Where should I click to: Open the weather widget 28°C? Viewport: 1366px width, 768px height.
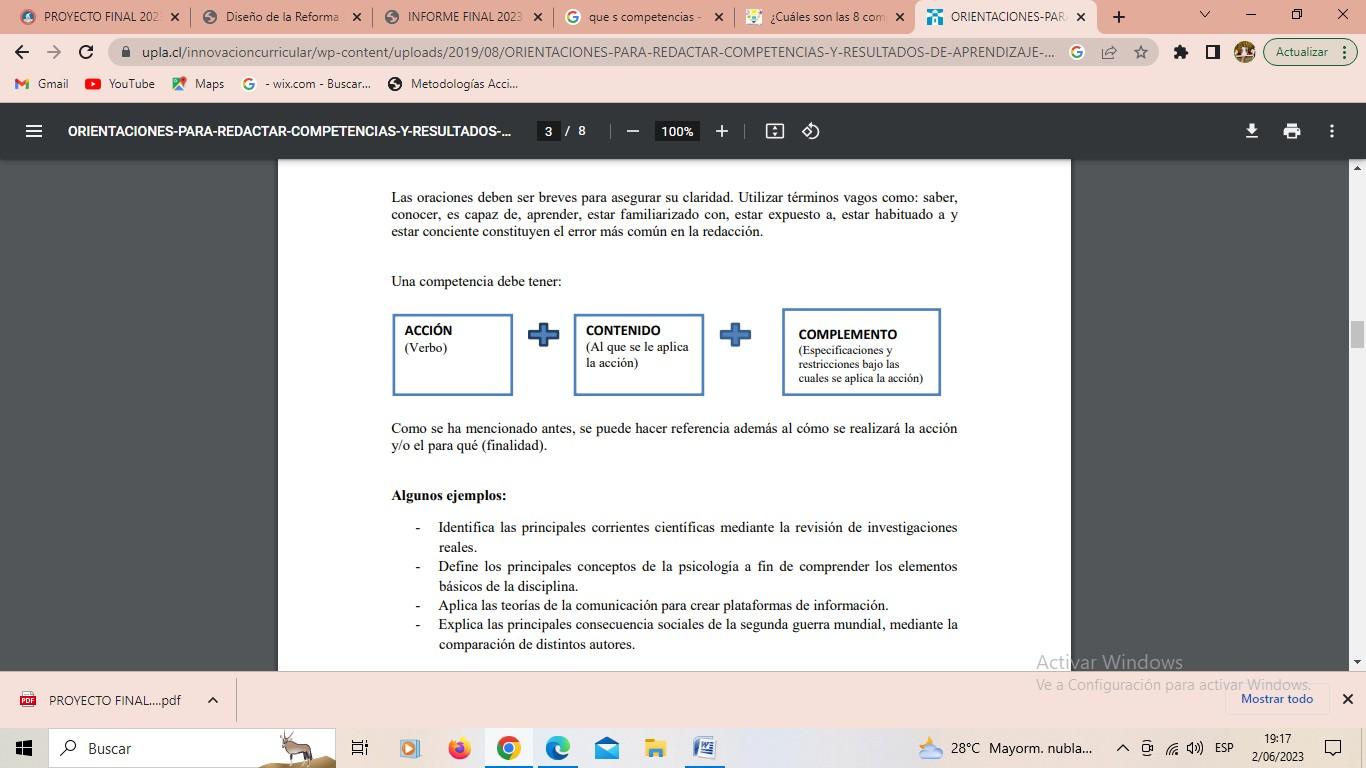pos(1005,748)
